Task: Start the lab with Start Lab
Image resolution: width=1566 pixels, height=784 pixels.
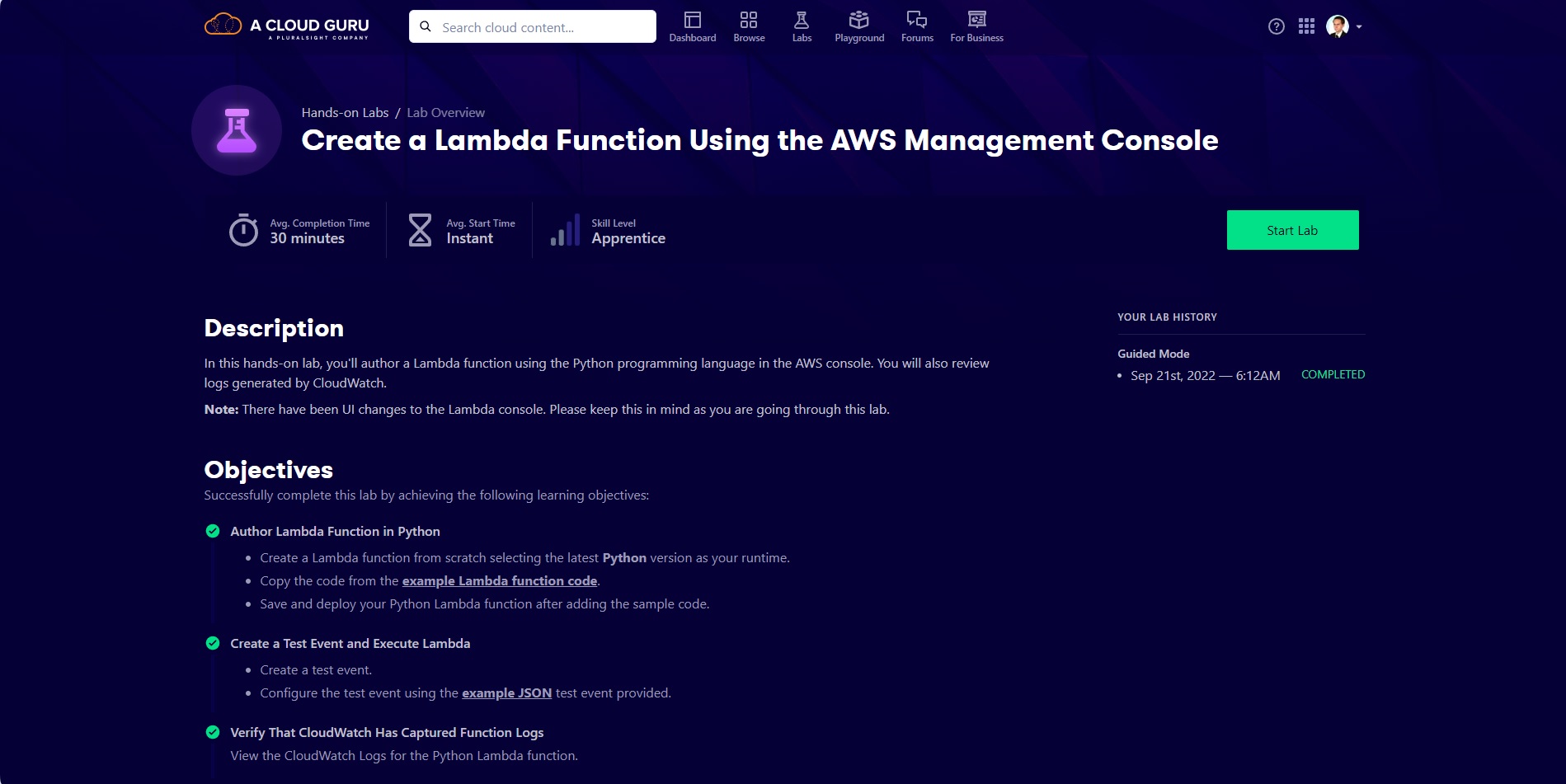Action: (x=1292, y=230)
